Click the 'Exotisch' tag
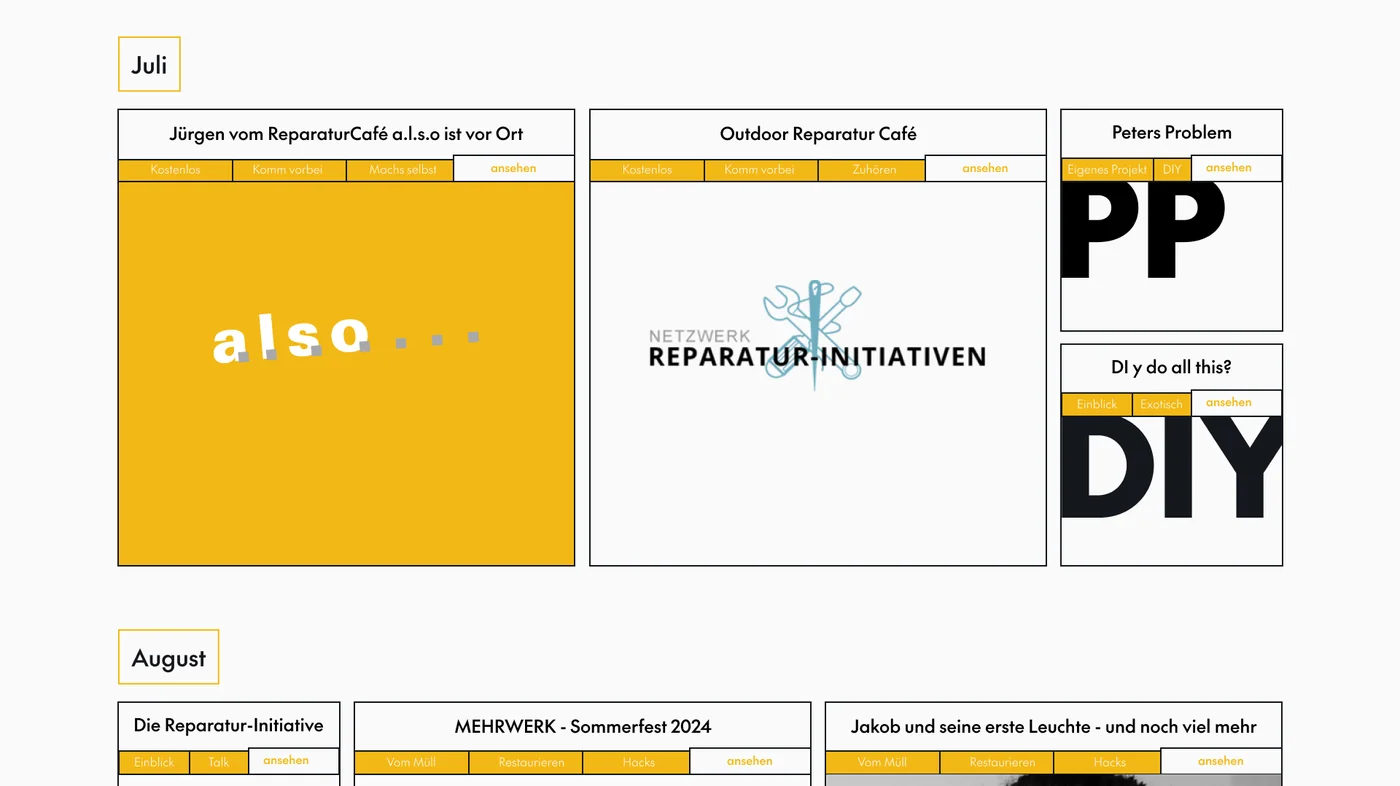 [x=1162, y=405]
